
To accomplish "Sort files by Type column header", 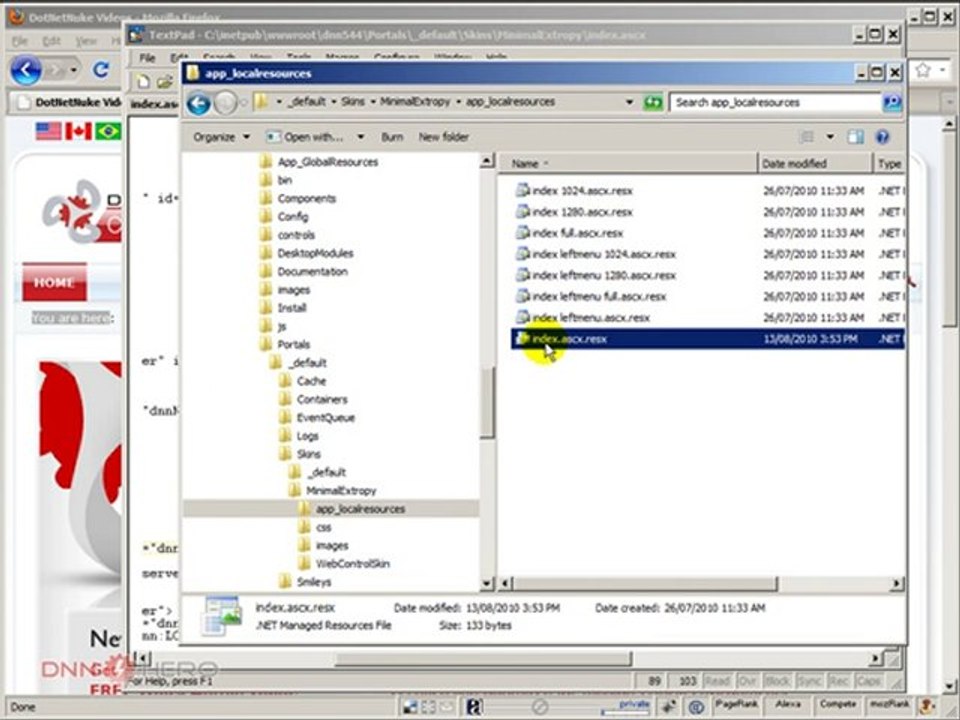I will pos(889,163).
